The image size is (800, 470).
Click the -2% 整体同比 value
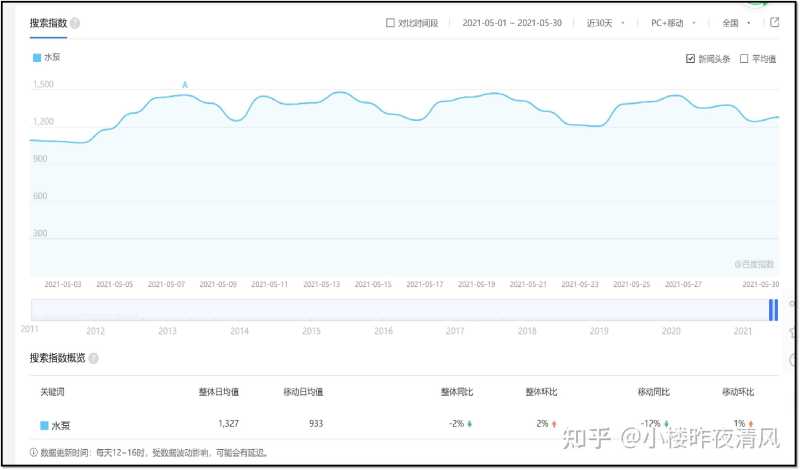tap(456, 424)
